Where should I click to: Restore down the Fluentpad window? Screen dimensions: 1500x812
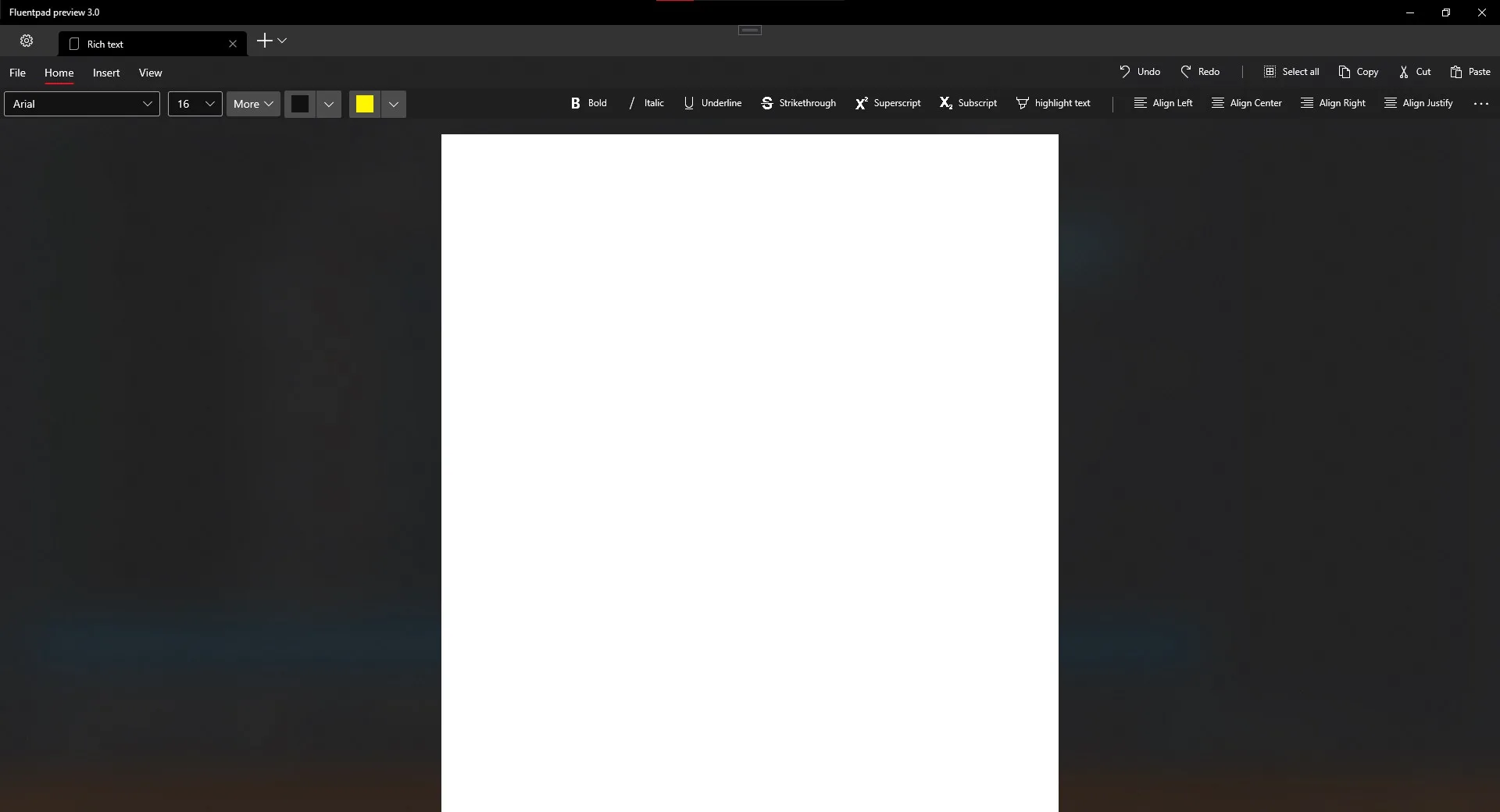(x=1446, y=12)
